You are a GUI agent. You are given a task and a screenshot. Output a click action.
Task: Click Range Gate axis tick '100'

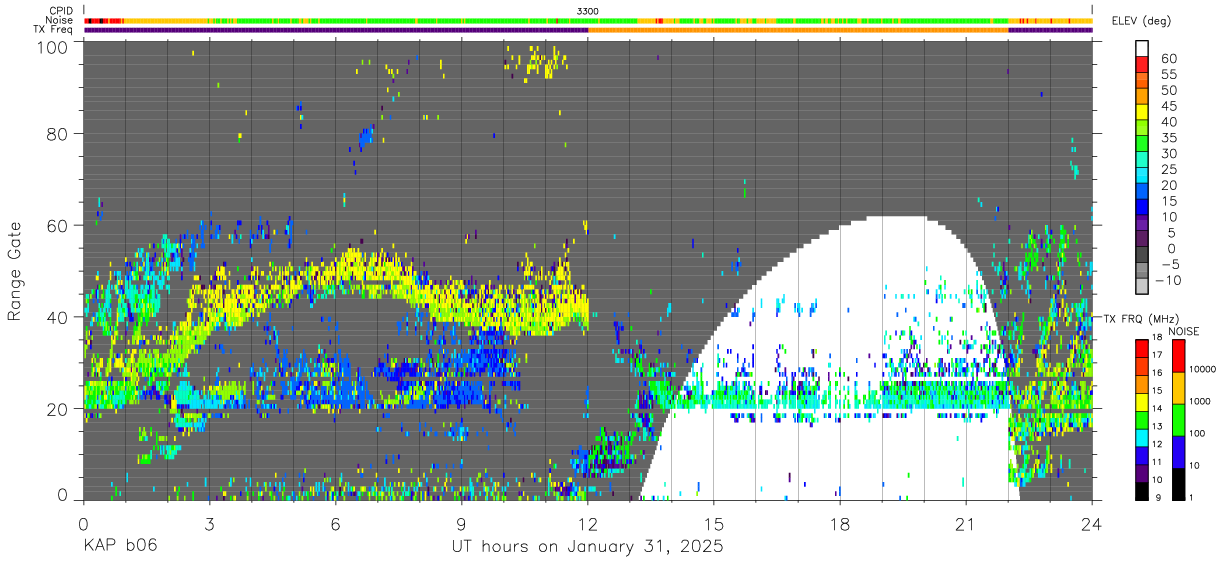54,46
